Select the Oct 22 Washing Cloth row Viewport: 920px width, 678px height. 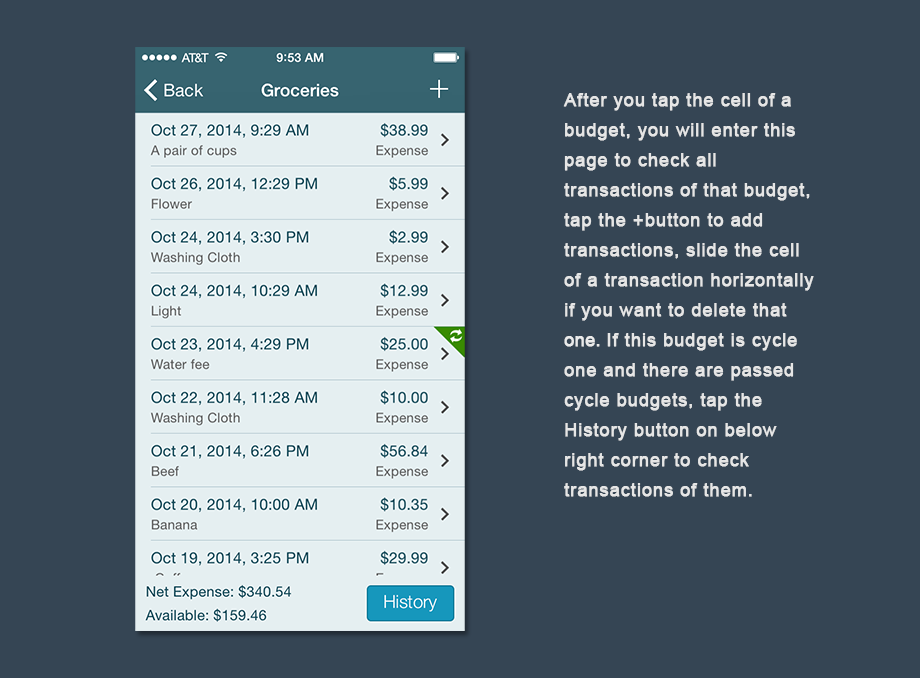click(290, 407)
